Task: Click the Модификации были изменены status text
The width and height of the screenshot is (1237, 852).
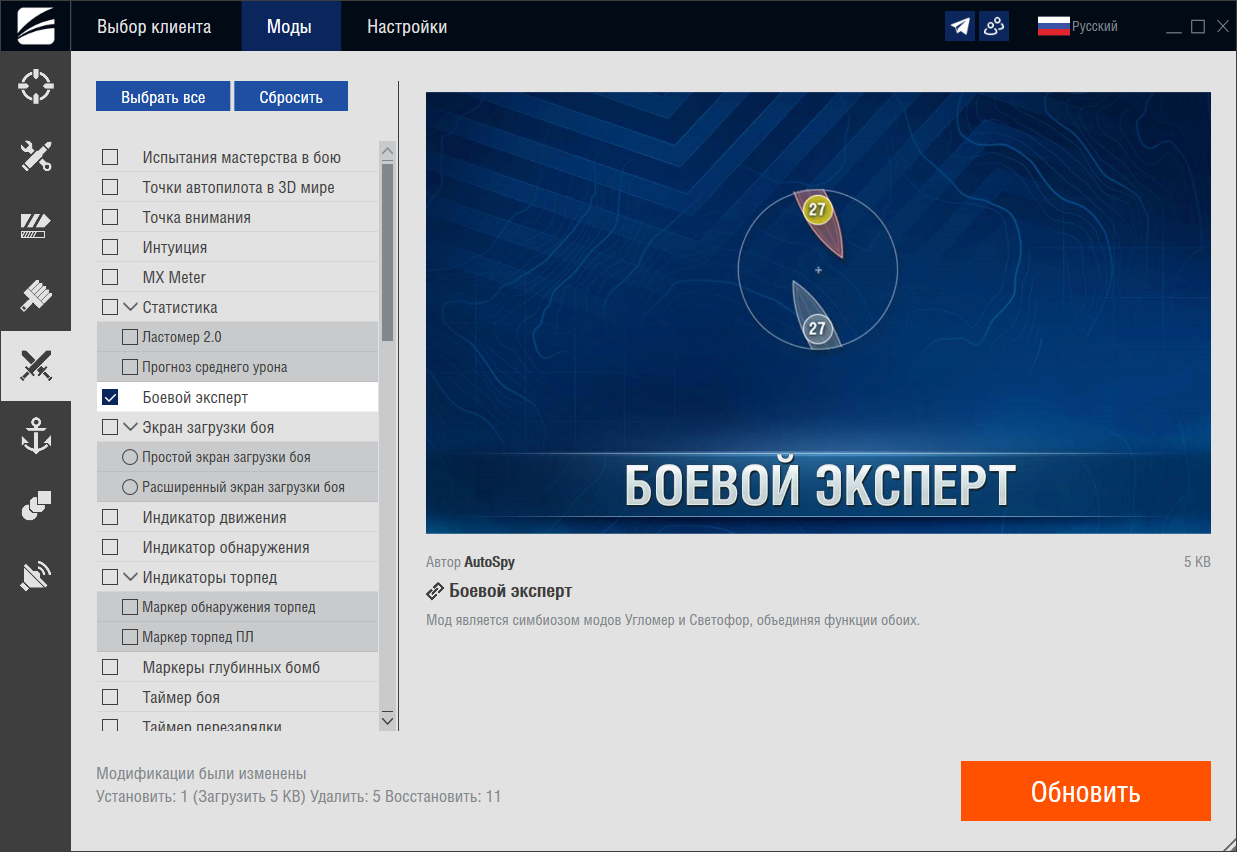Action: click(x=201, y=774)
